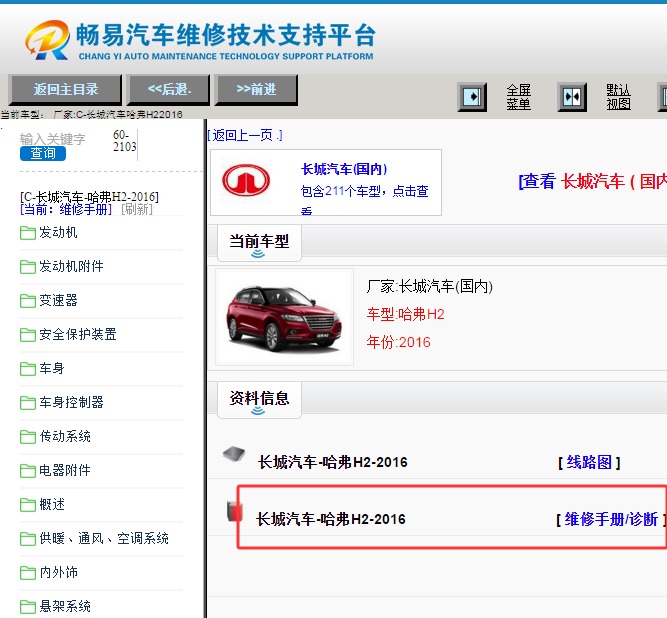667x618 pixels.
Task: Click folder icon beside 传动系统
Action: [x=28, y=437]
